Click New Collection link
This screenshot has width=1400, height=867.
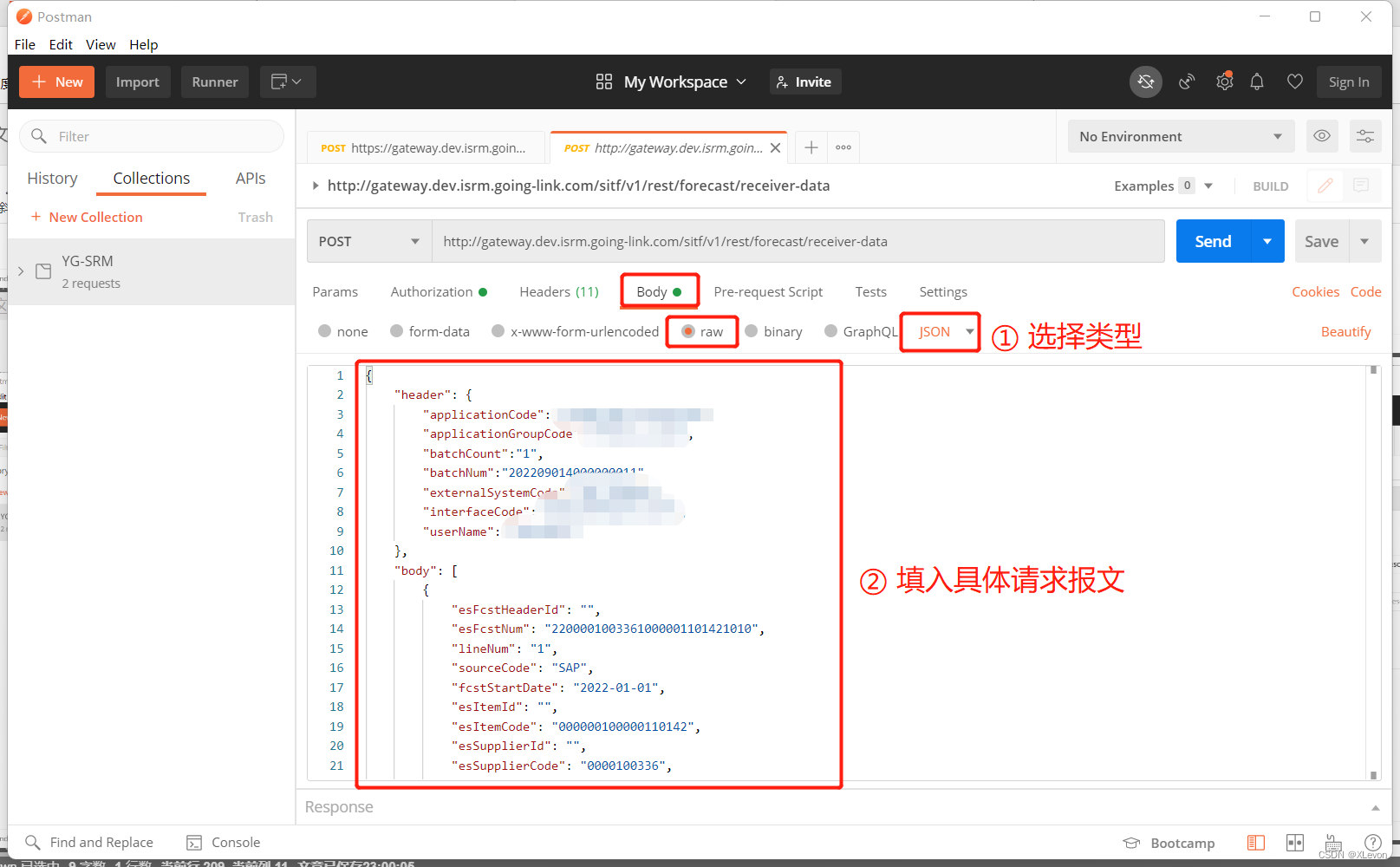tap(87, 217)
